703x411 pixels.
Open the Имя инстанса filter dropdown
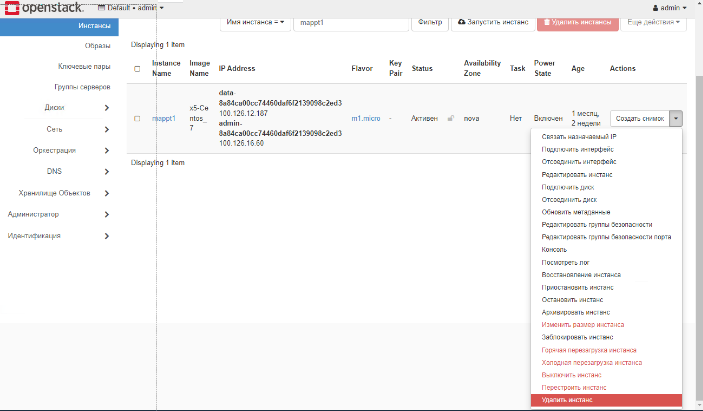click(255, 21)
